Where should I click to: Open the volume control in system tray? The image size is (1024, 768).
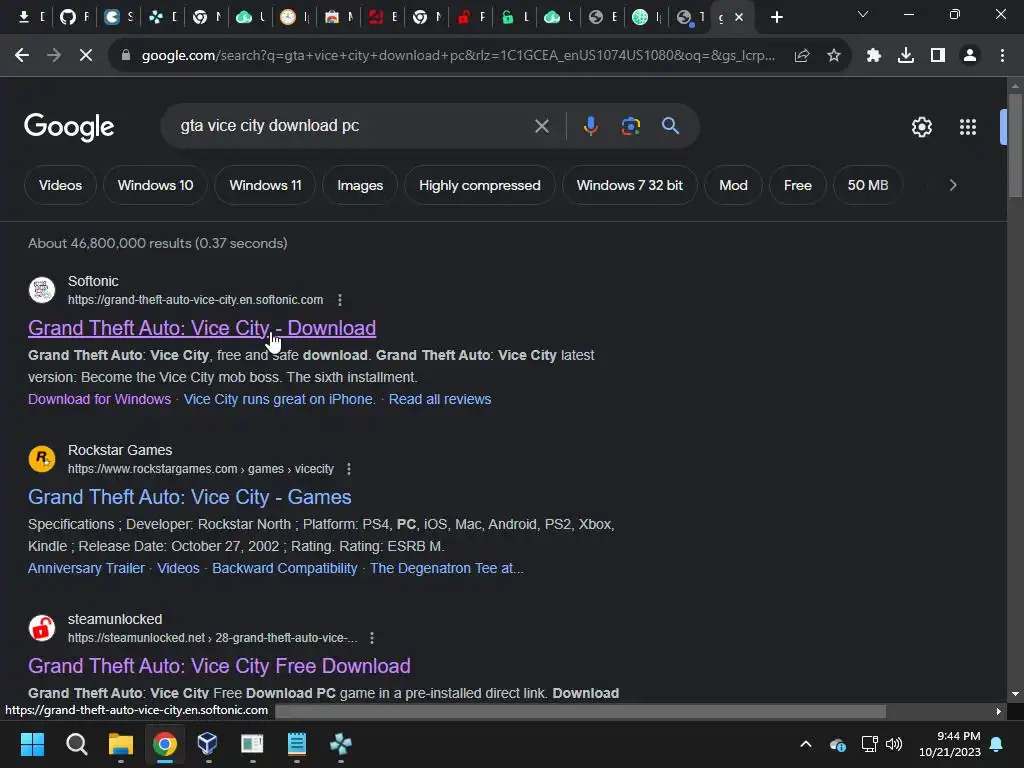point(894,744)
